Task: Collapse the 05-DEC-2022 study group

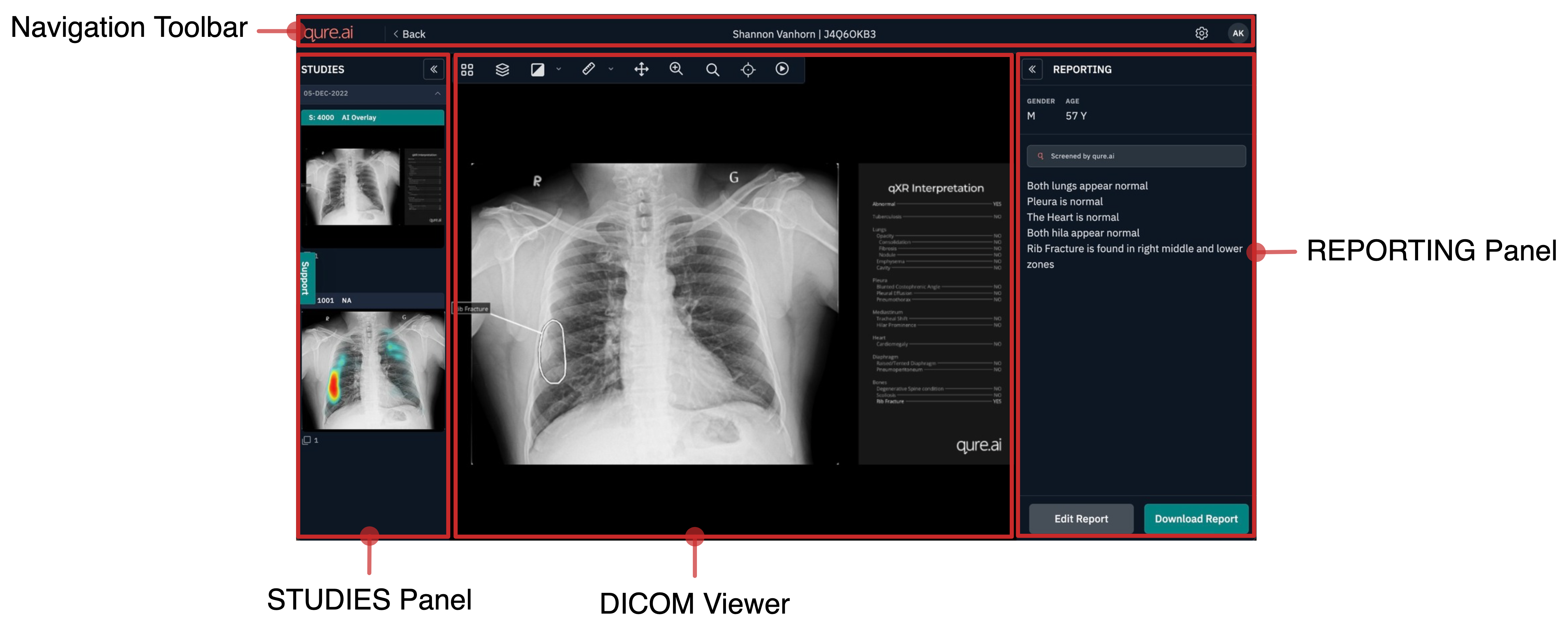Action: [437, 94]
